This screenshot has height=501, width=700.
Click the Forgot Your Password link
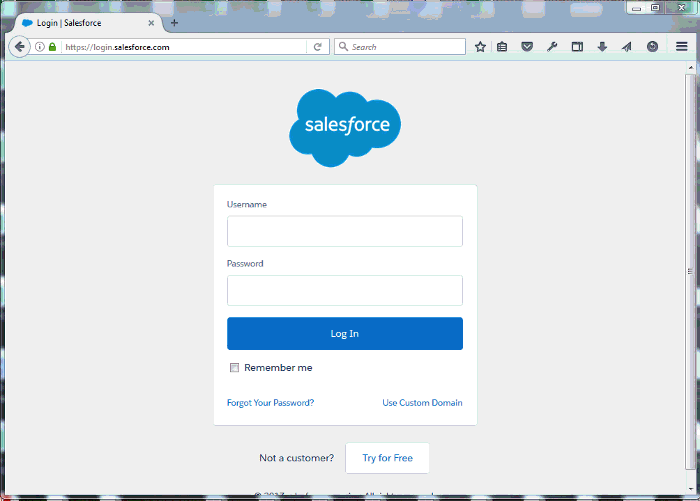(270, 403)
